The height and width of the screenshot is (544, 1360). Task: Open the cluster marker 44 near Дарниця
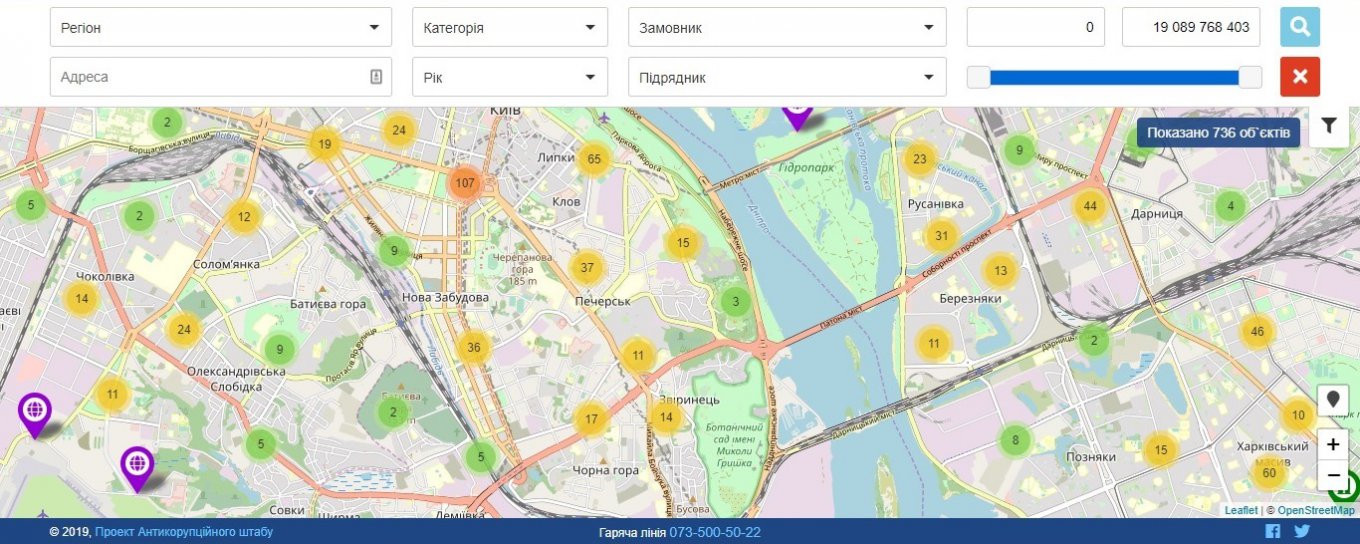[x=1090, y=206]
